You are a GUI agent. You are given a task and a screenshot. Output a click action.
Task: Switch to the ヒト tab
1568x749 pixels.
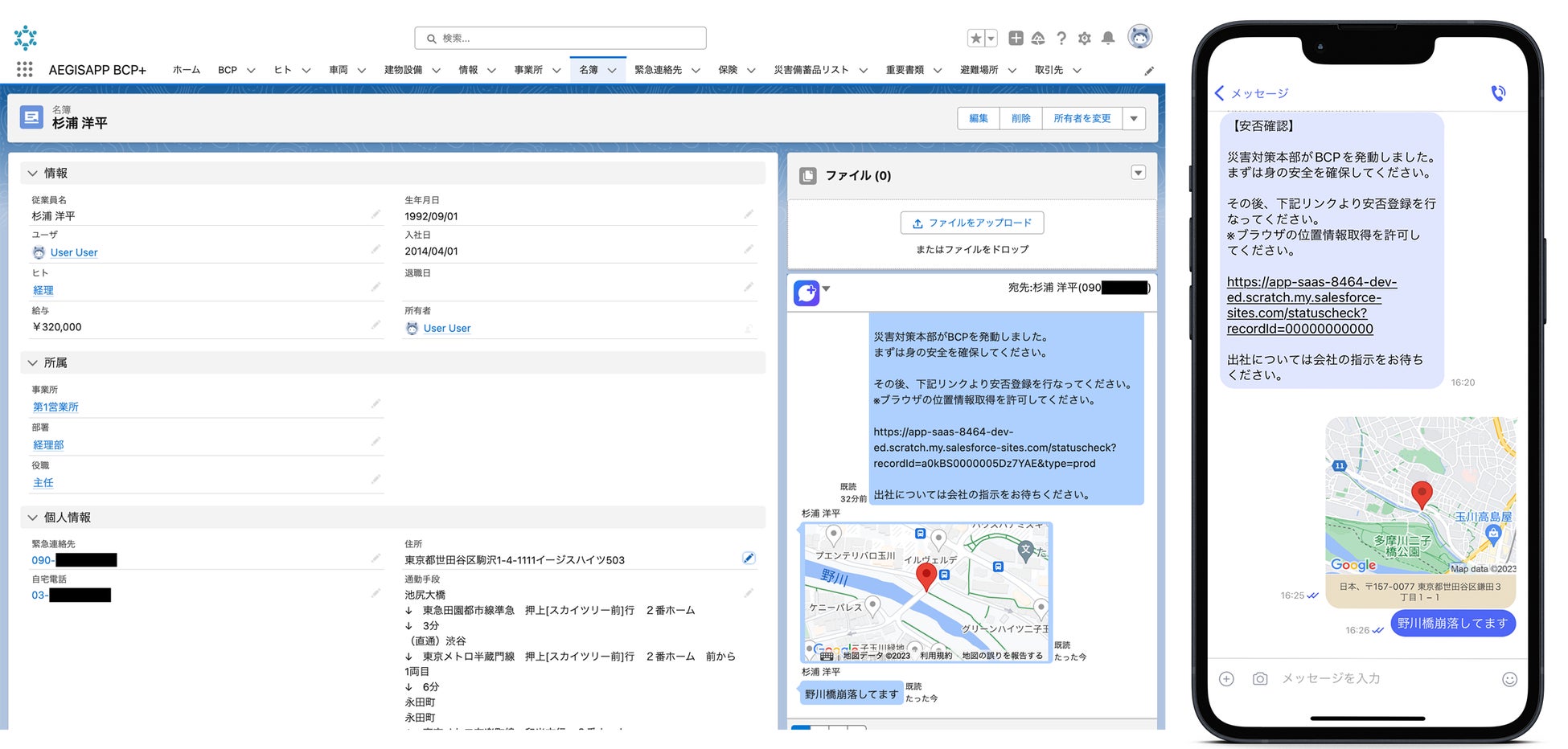tap(282, 70)
